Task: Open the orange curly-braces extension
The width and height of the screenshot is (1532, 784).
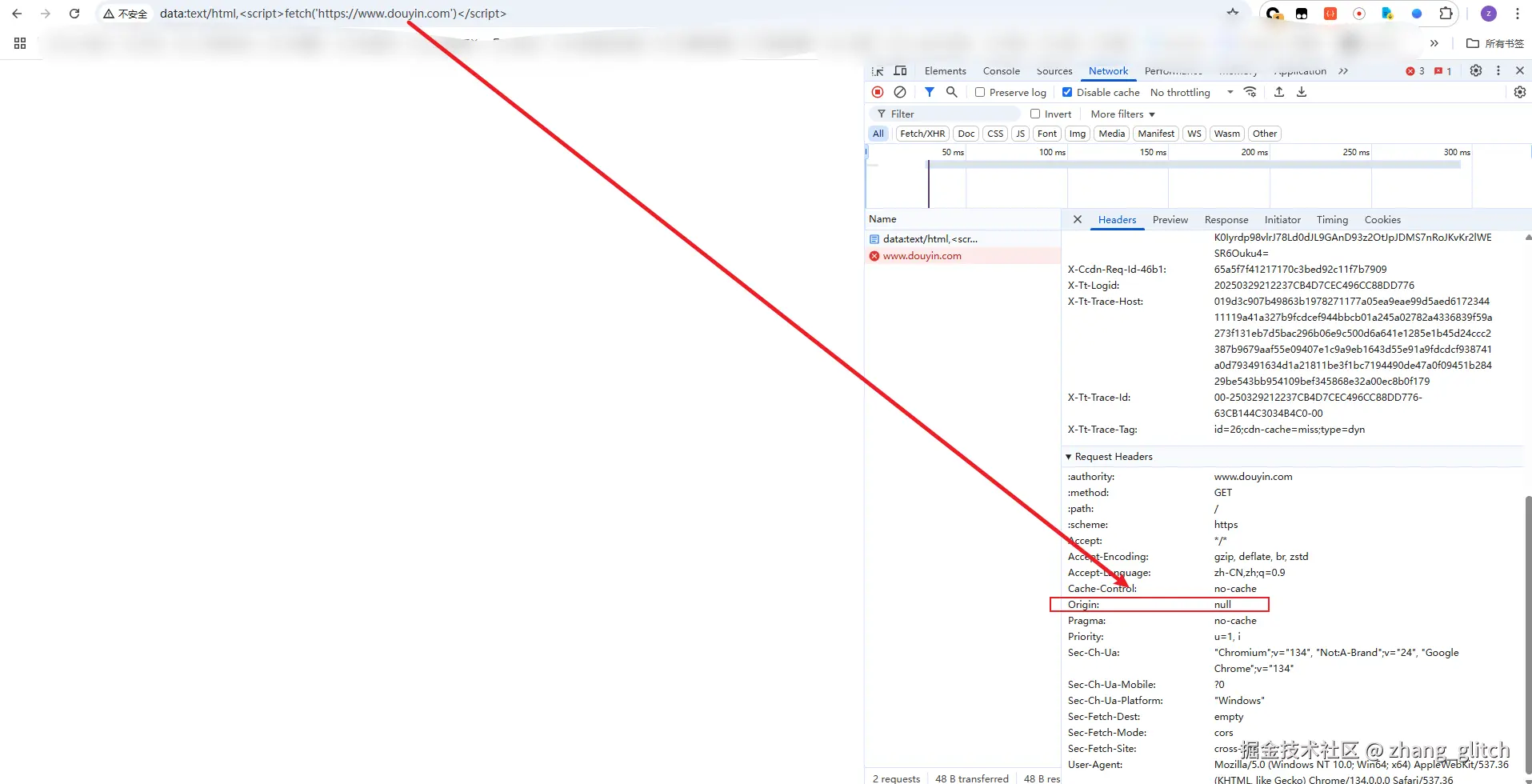Action: (x=1330, y=14)
